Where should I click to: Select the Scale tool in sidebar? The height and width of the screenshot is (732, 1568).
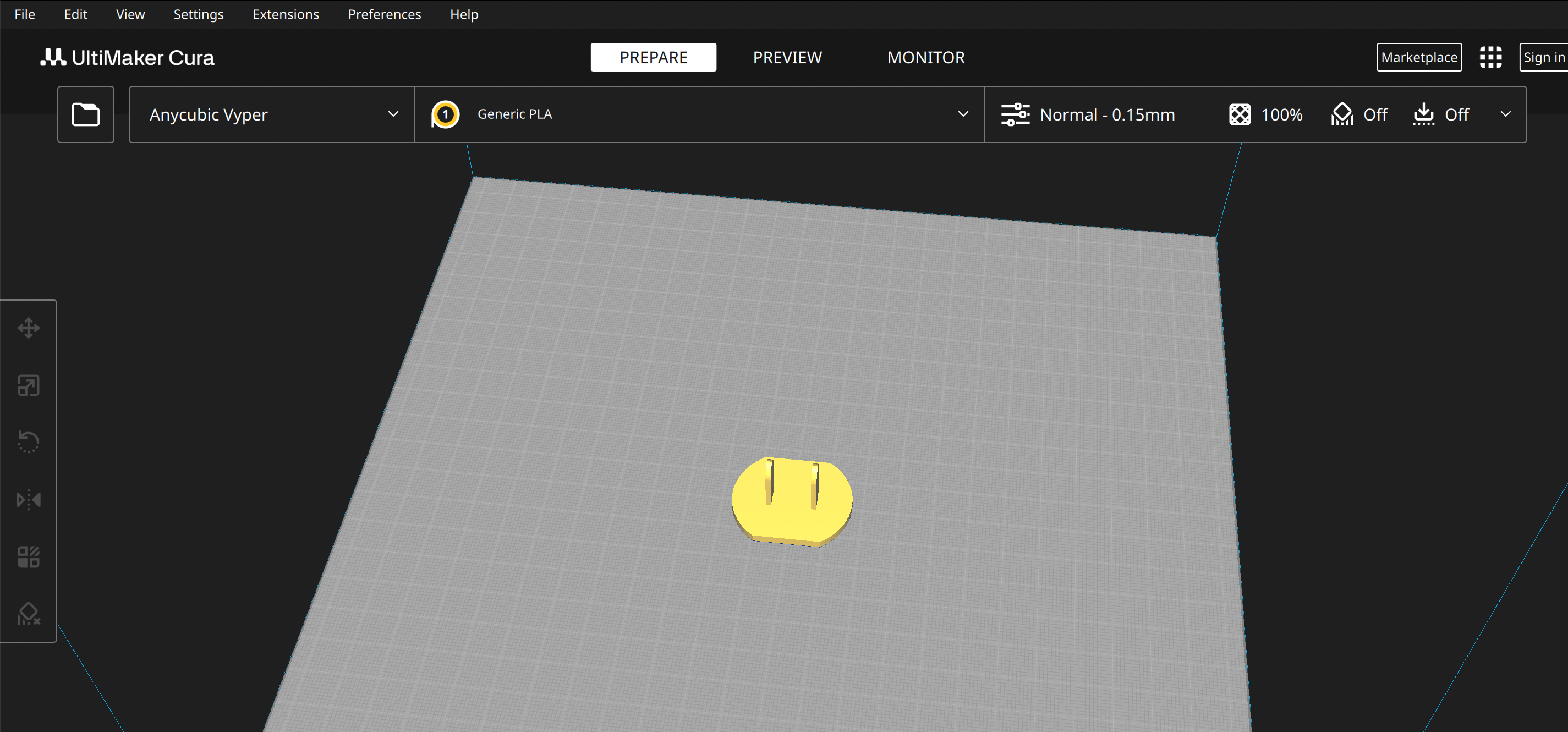(x=29, y=385)
